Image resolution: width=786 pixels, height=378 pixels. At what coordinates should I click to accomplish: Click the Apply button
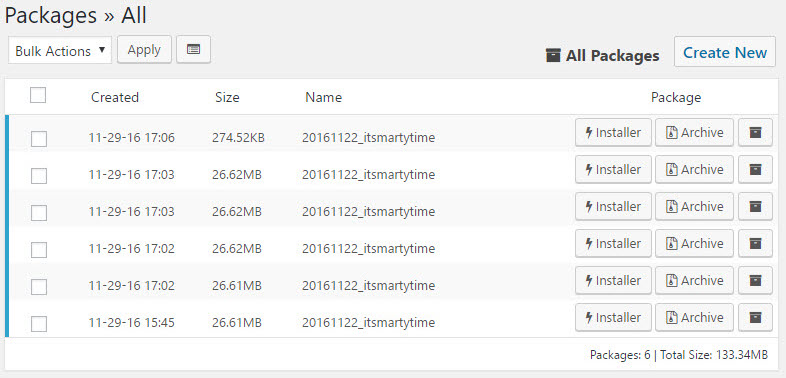(144, 49)
